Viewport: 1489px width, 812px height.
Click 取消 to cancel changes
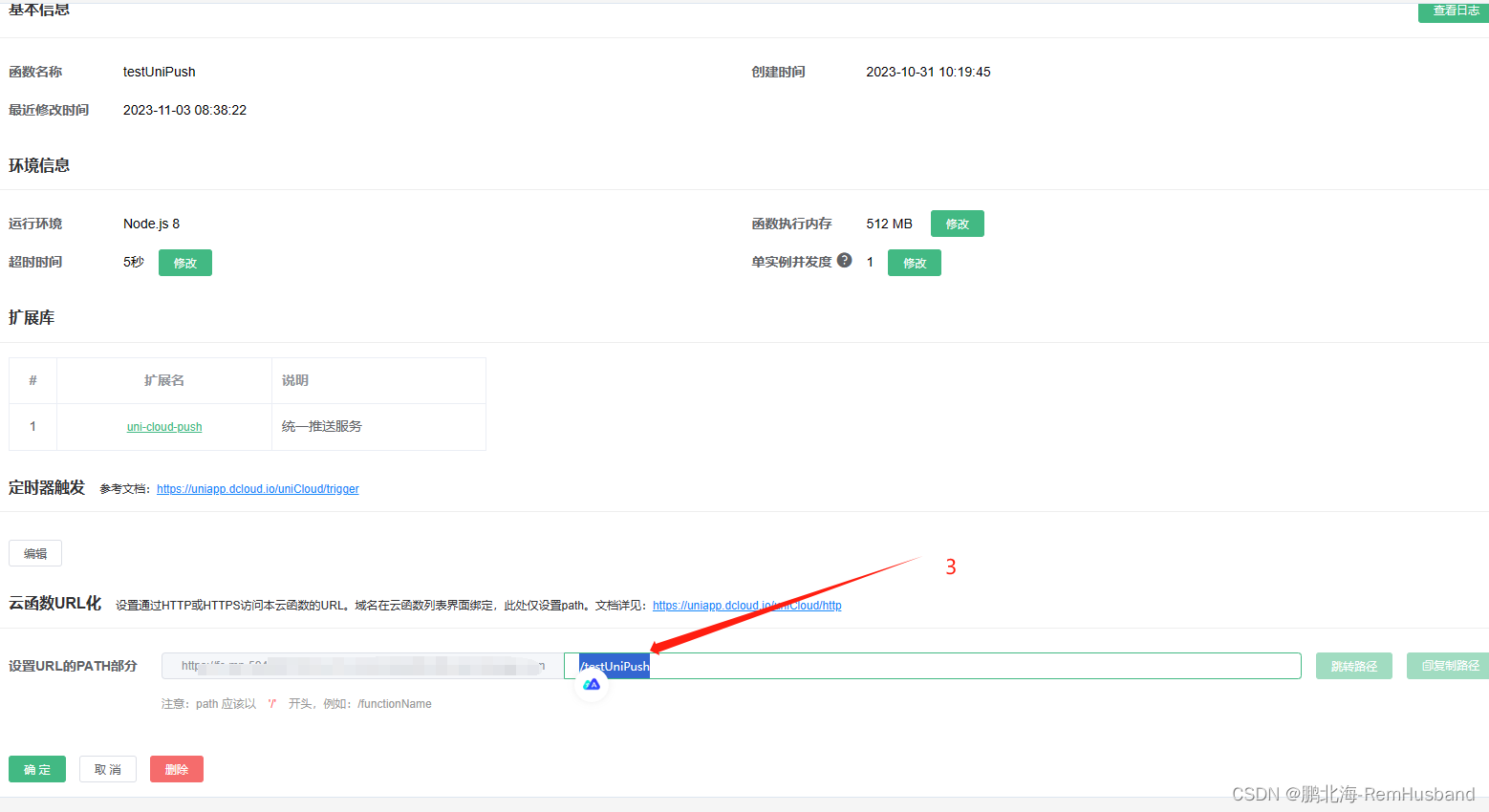107,768
